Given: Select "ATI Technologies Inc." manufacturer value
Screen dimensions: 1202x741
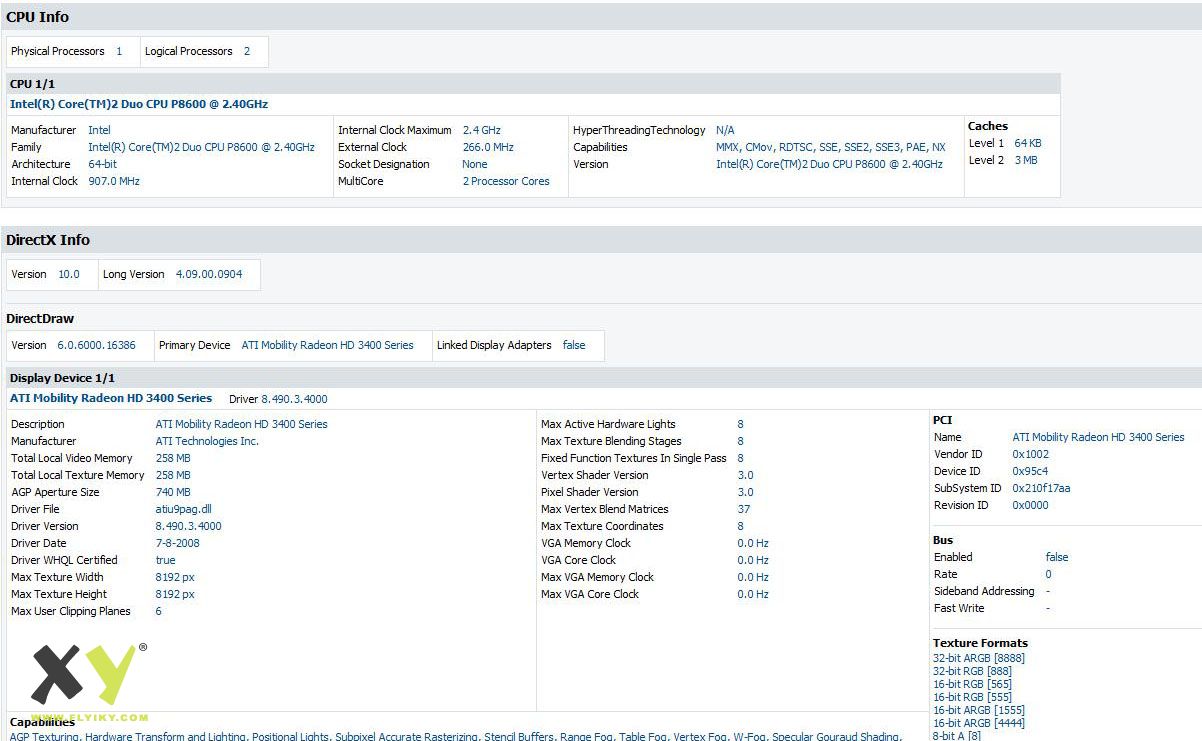Looking at the screenshot, I should (x=207, y=441).
